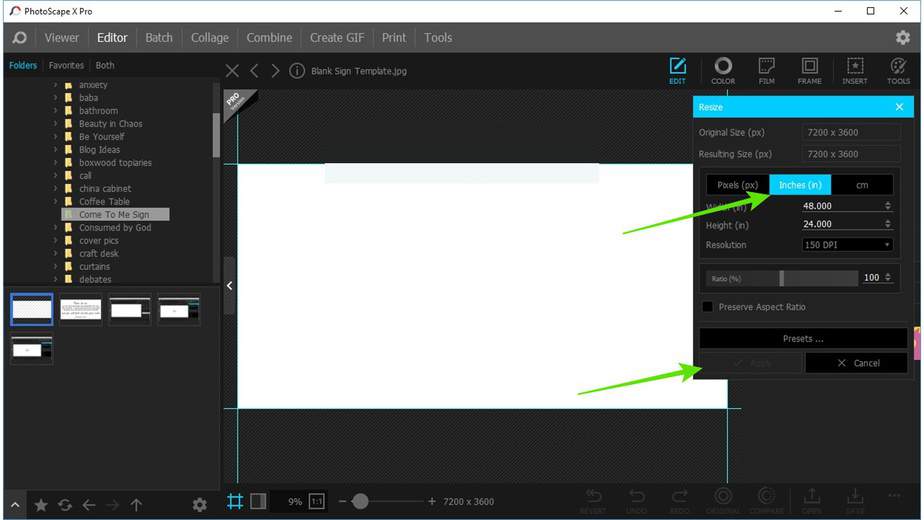Expand the Coffee Table folder

point(56,202)
